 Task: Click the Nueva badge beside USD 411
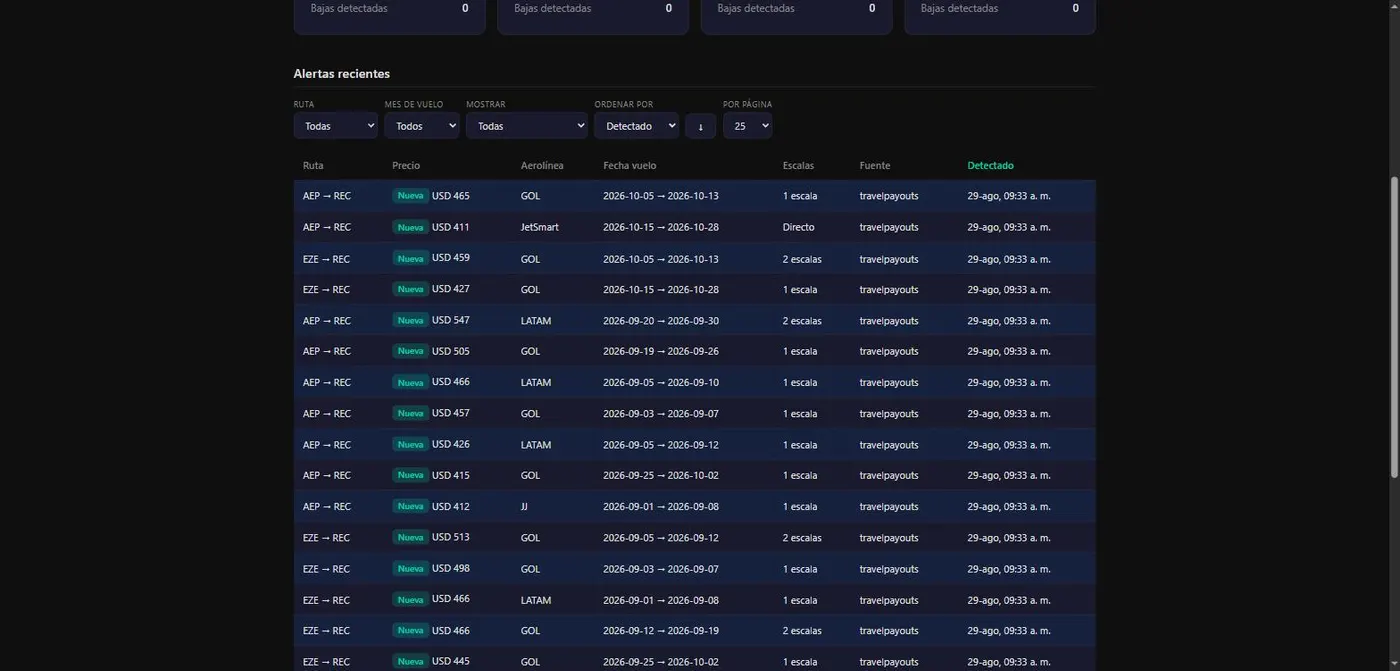tap(410, 227)
